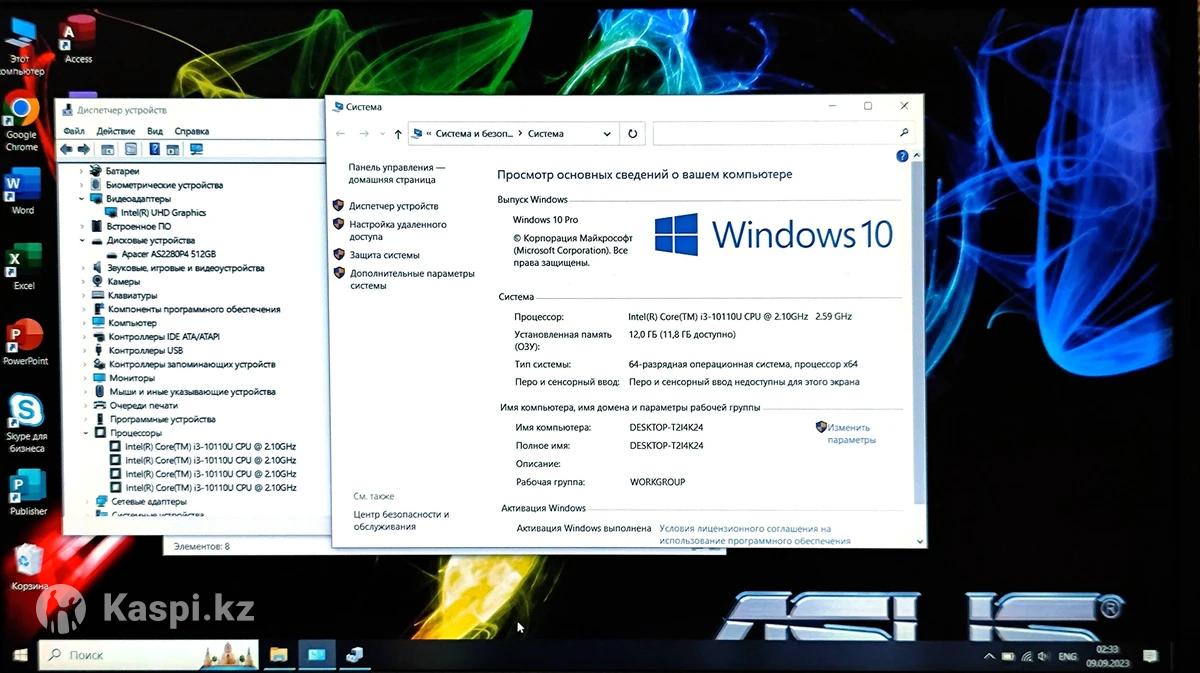The height and width of the screenshot is (673, 1200).
Task: Launch Word from the desktop
Action: click(x=22, y=191)
